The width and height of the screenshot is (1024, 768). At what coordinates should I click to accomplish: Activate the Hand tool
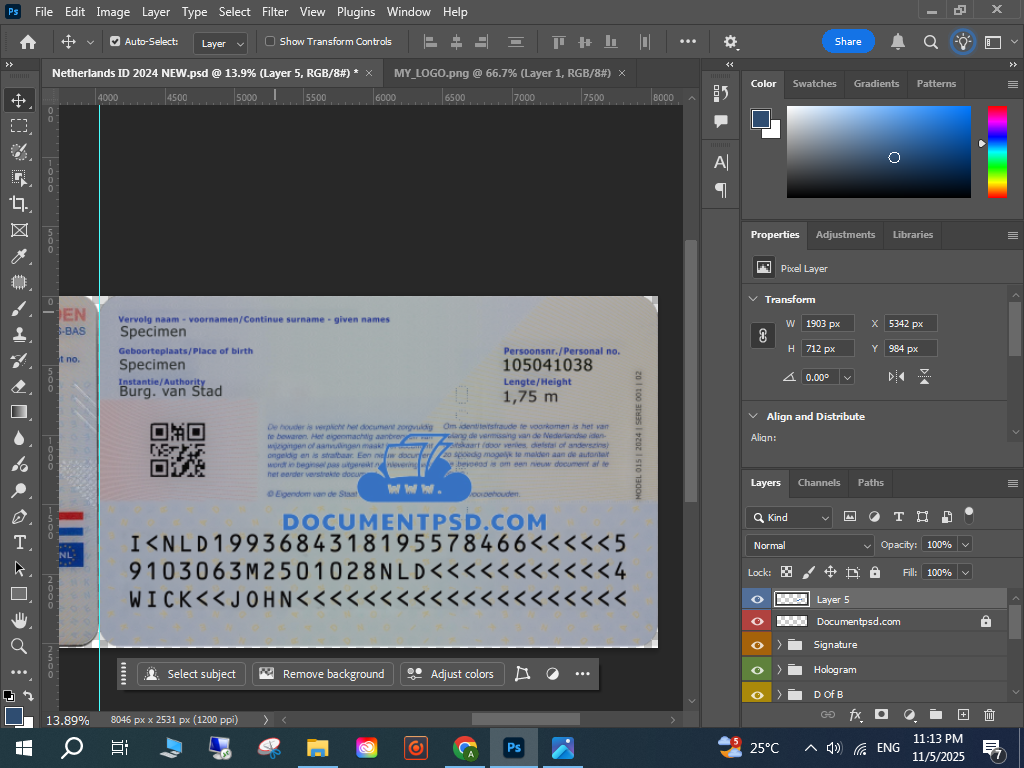pos(19,620)
